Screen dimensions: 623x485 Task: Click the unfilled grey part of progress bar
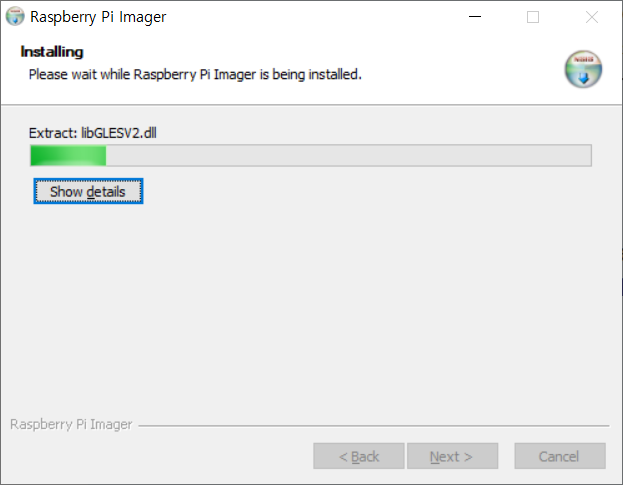pyautogui.click(x=348, y=155)
